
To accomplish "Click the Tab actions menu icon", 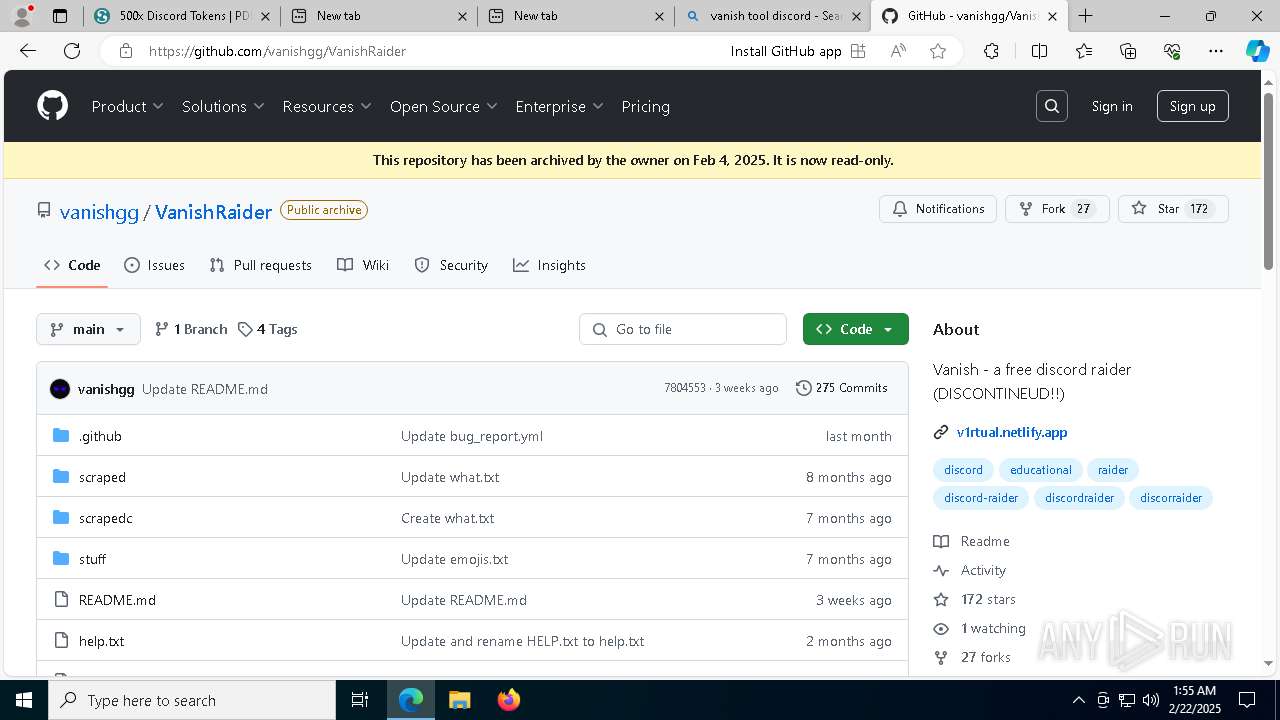I will pyautogui.click(x=60, y=16).
